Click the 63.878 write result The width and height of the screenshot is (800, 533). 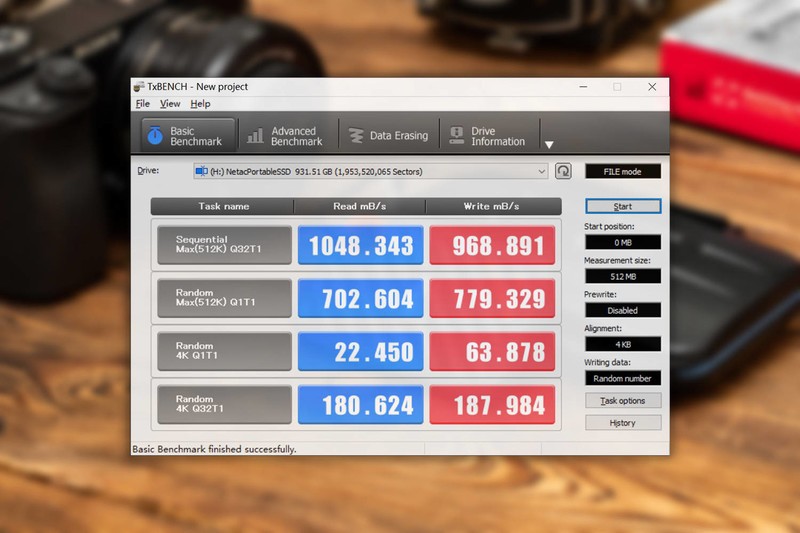pyautogui.click(x=492, y=351)
